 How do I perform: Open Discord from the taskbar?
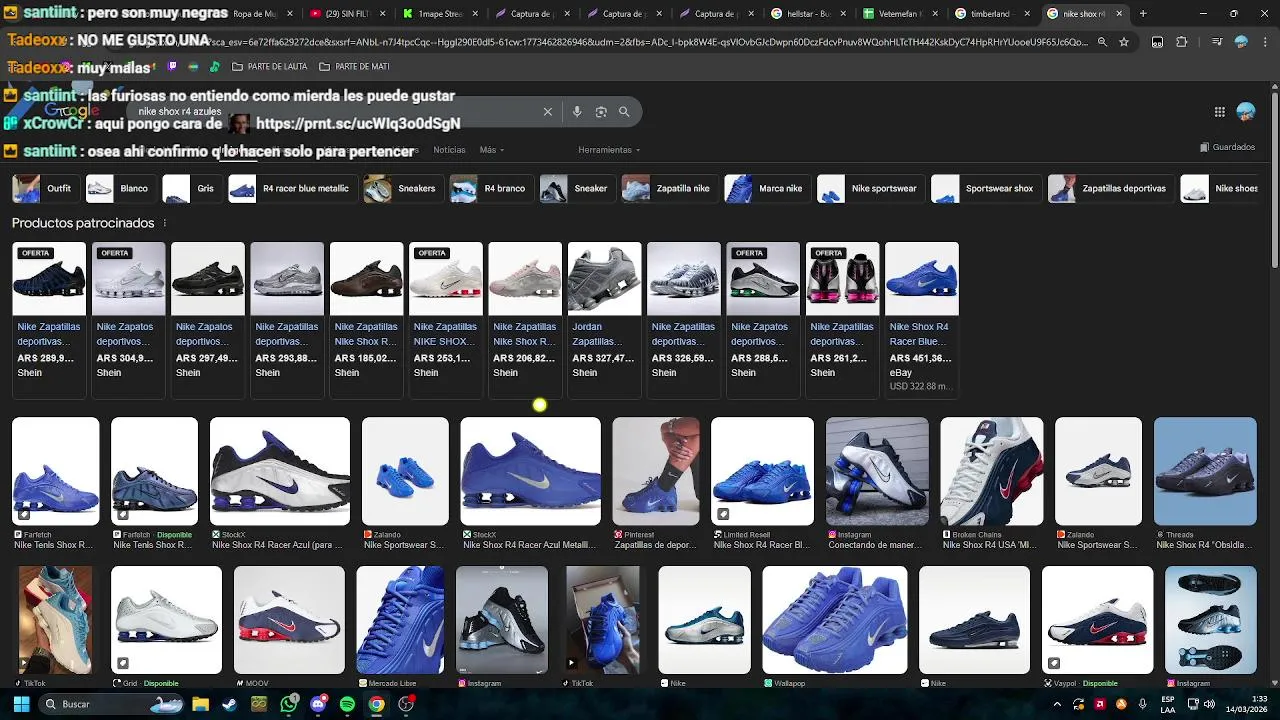point(318,704)
